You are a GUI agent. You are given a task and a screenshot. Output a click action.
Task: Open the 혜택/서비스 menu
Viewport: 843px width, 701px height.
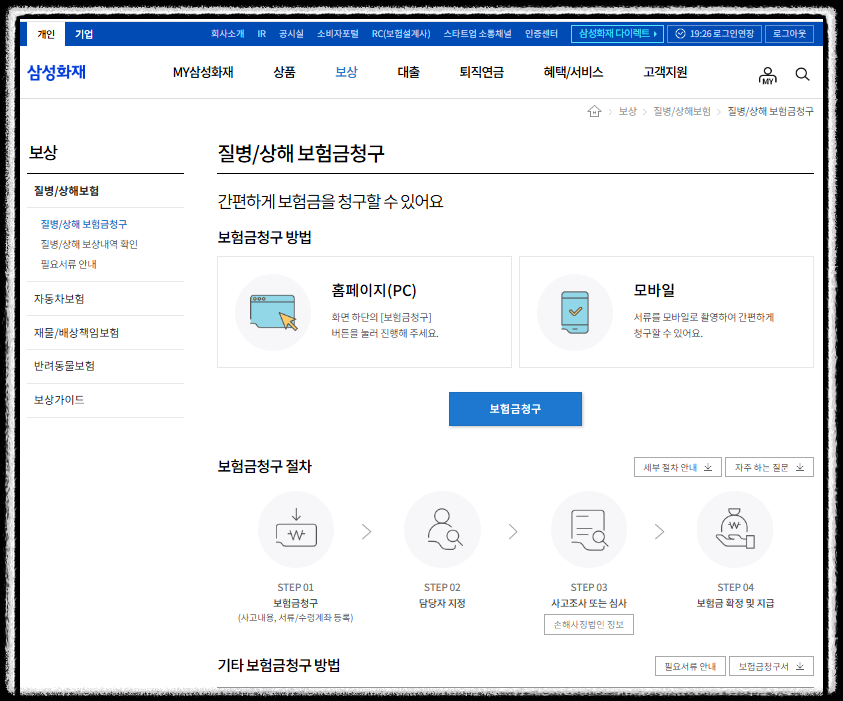(x=573, y=72)
